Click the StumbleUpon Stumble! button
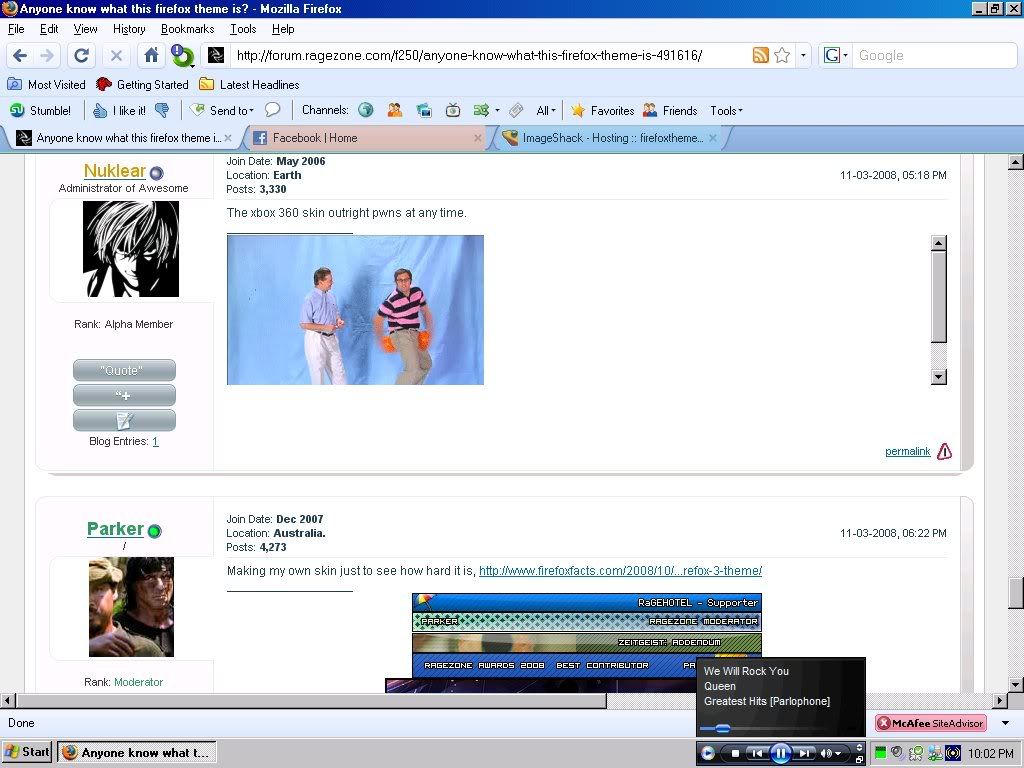Screen dimensions: 1024x768 (x=40, y=111)
